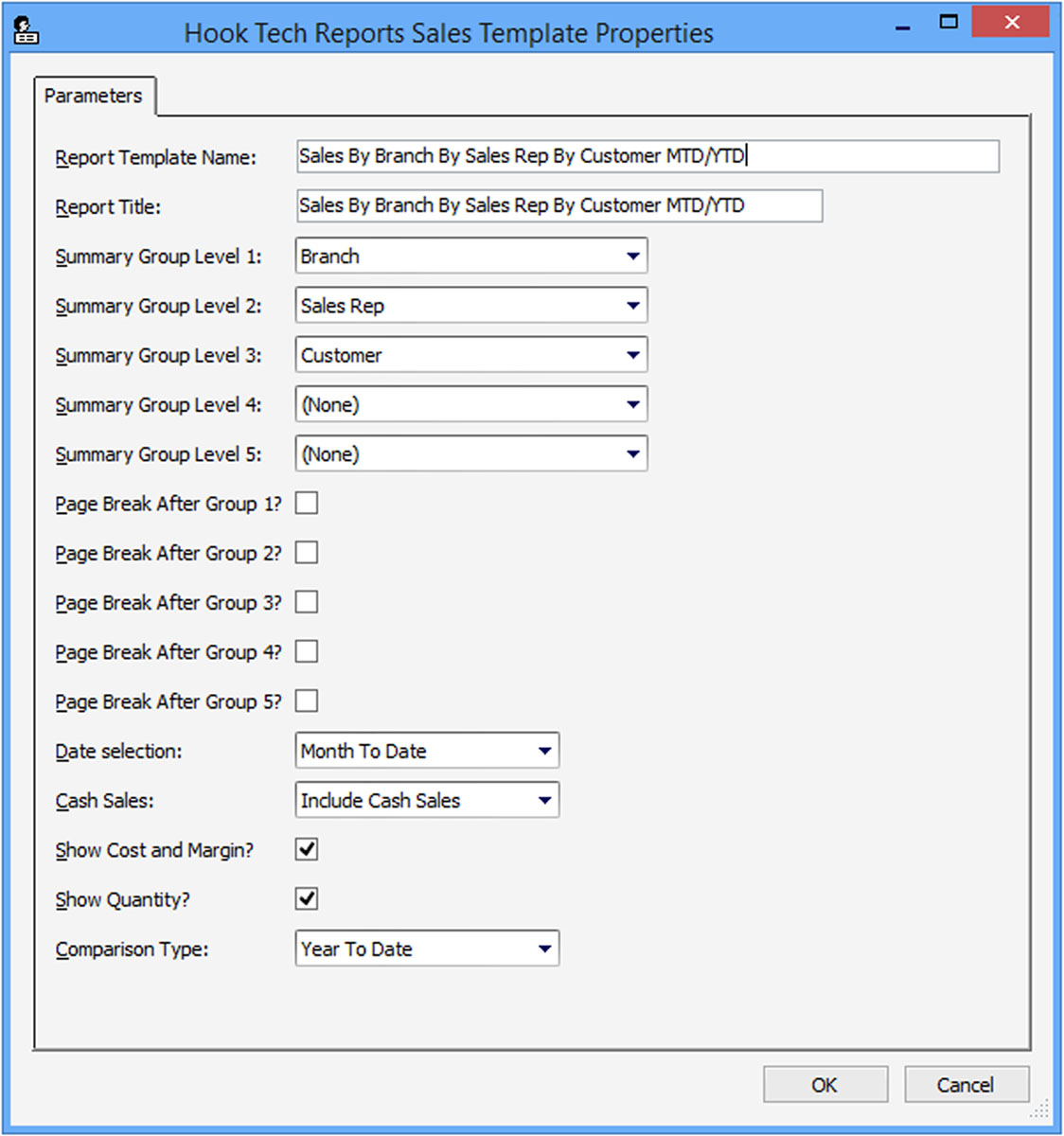Click the Report Template Name field
1064x1136 pixels.
coord(647,156)
